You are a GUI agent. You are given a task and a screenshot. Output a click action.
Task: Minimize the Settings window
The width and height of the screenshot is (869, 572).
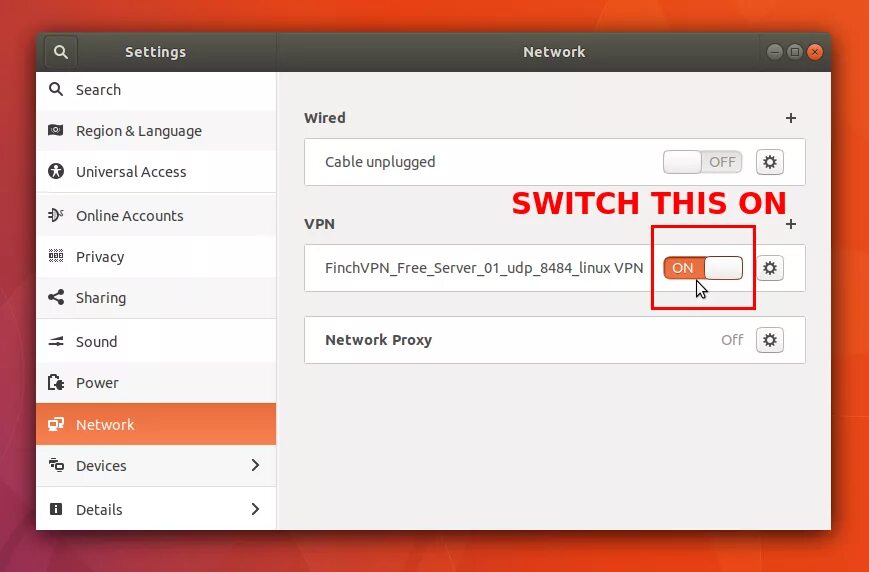pos(774,52)
